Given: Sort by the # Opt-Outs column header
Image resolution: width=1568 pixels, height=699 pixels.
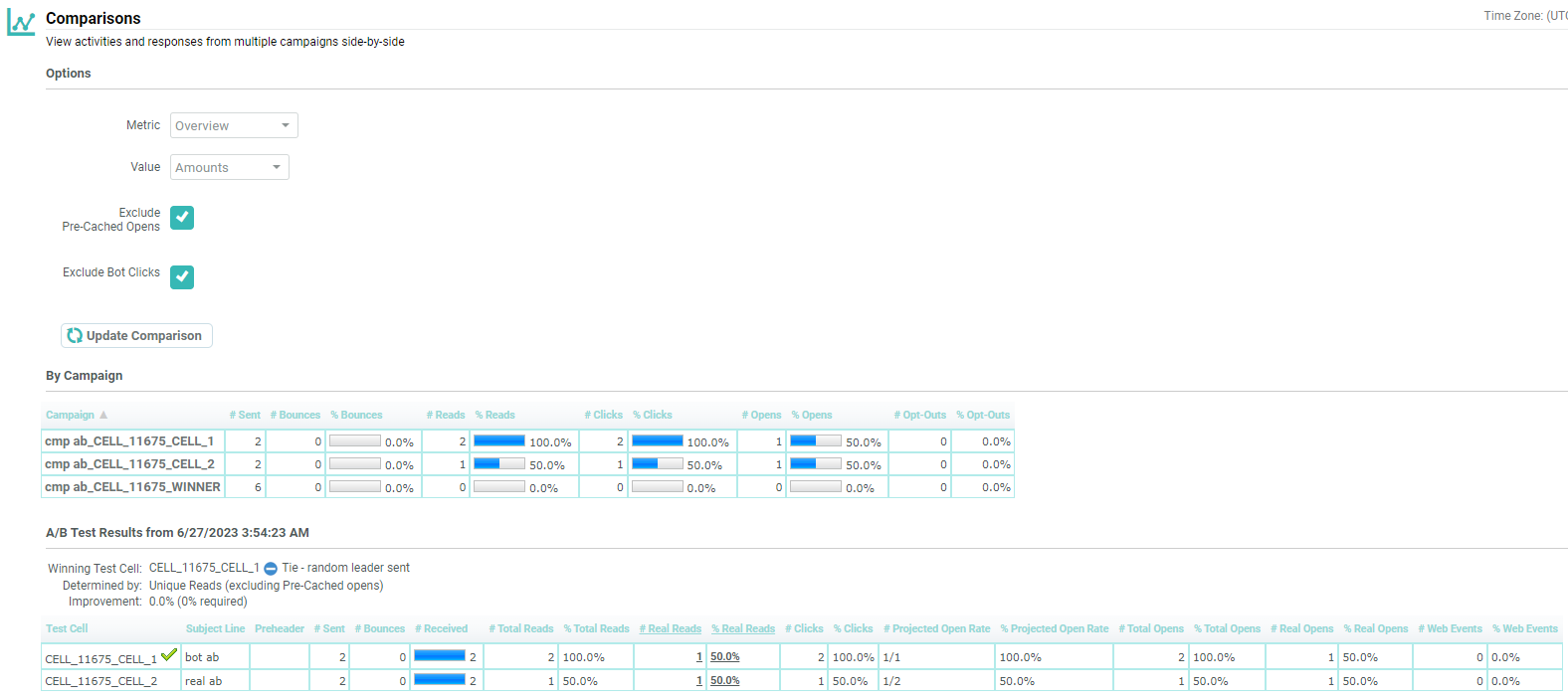Looking at the screenshot, I should click(x=919, y=416).
